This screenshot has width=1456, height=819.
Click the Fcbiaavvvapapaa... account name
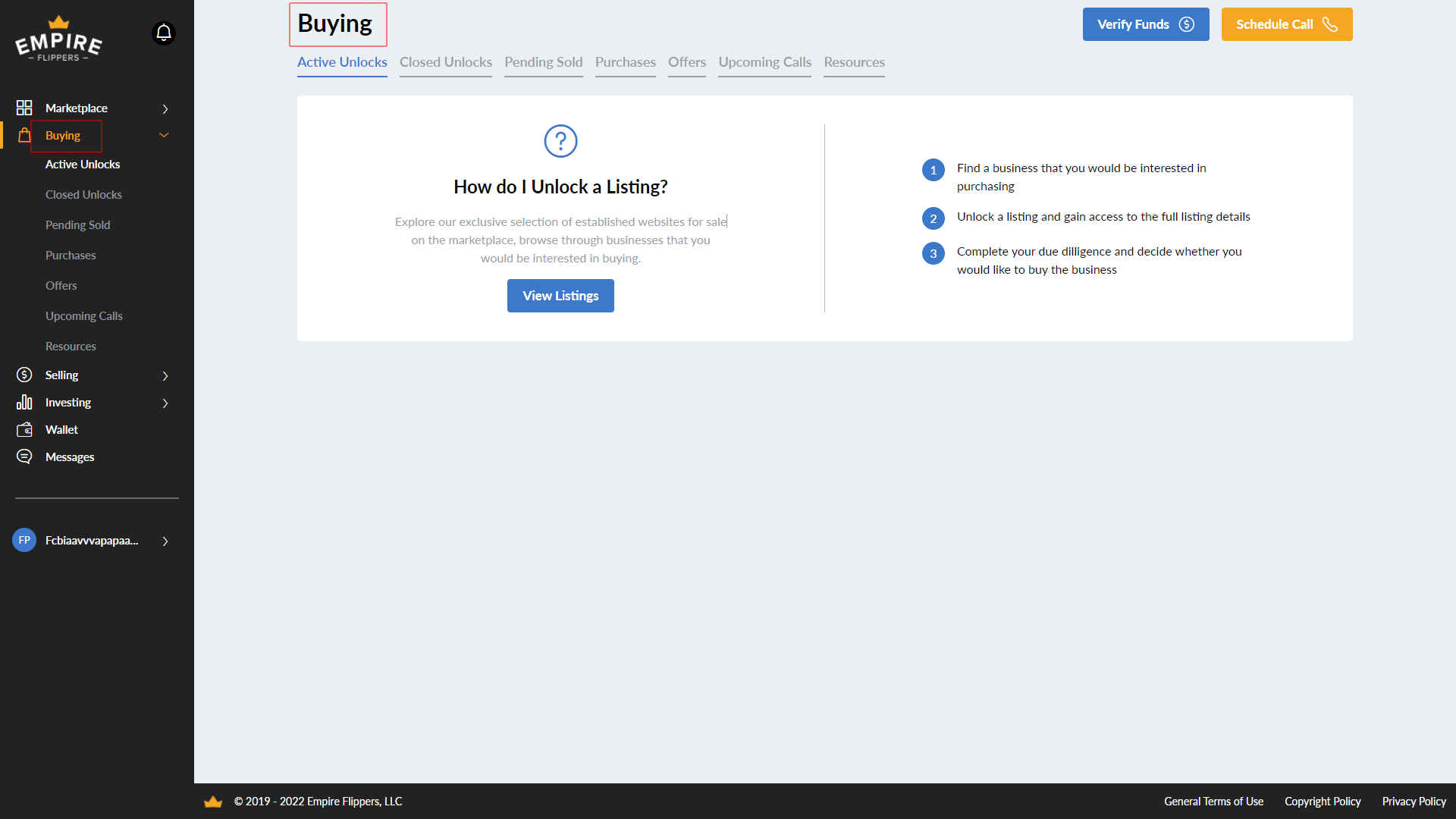[92, 540]
